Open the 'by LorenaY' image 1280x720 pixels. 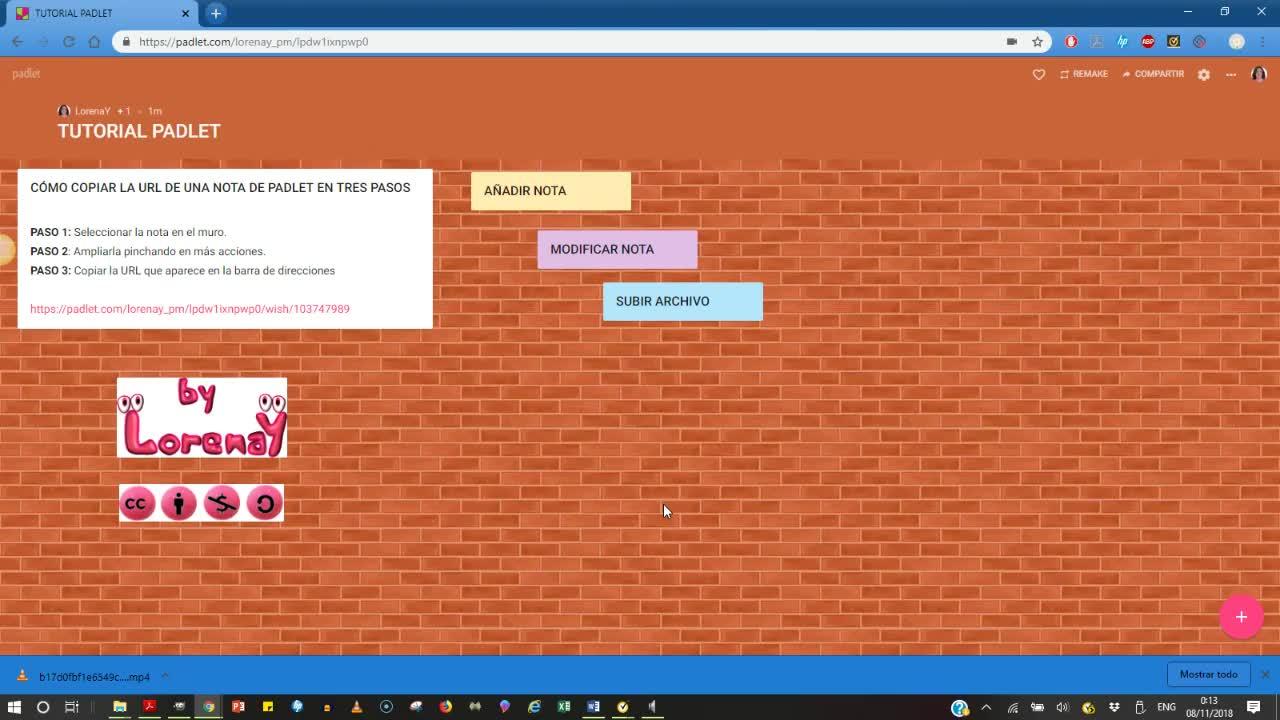[202, 417]
